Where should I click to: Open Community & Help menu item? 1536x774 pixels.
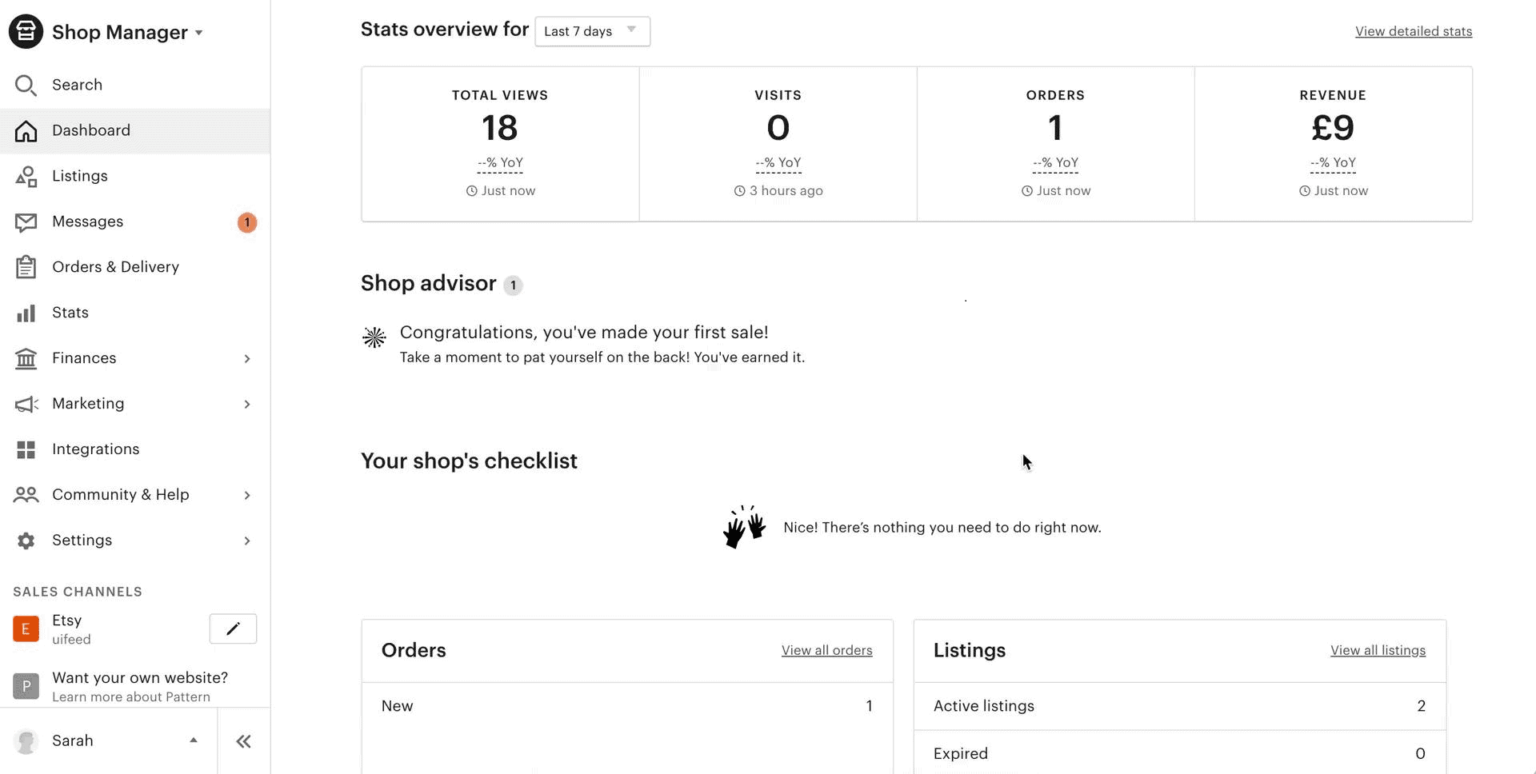[x=120, y=494]
